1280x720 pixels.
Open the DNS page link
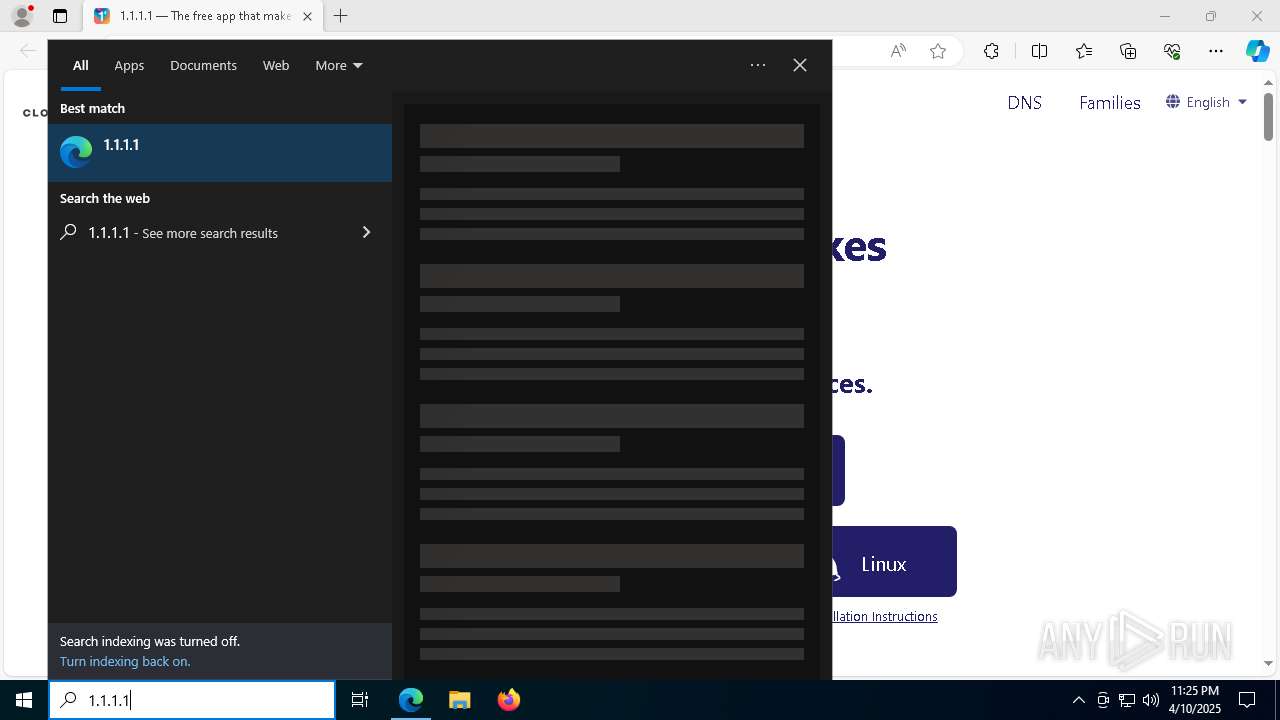point(1024,102)
